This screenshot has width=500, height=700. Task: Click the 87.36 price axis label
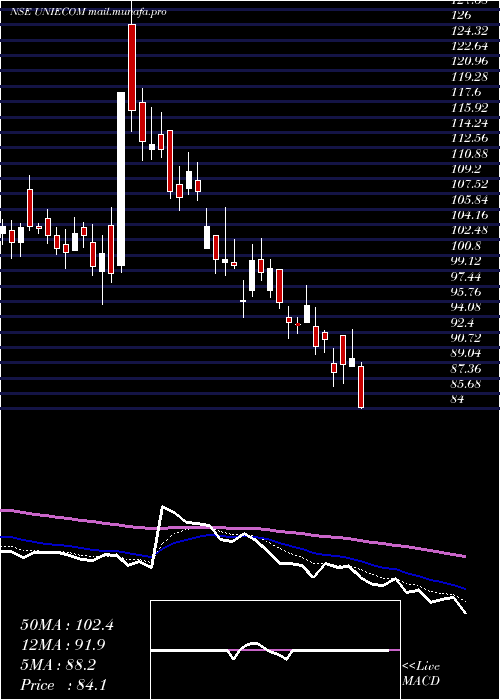[x=466, y=370]
